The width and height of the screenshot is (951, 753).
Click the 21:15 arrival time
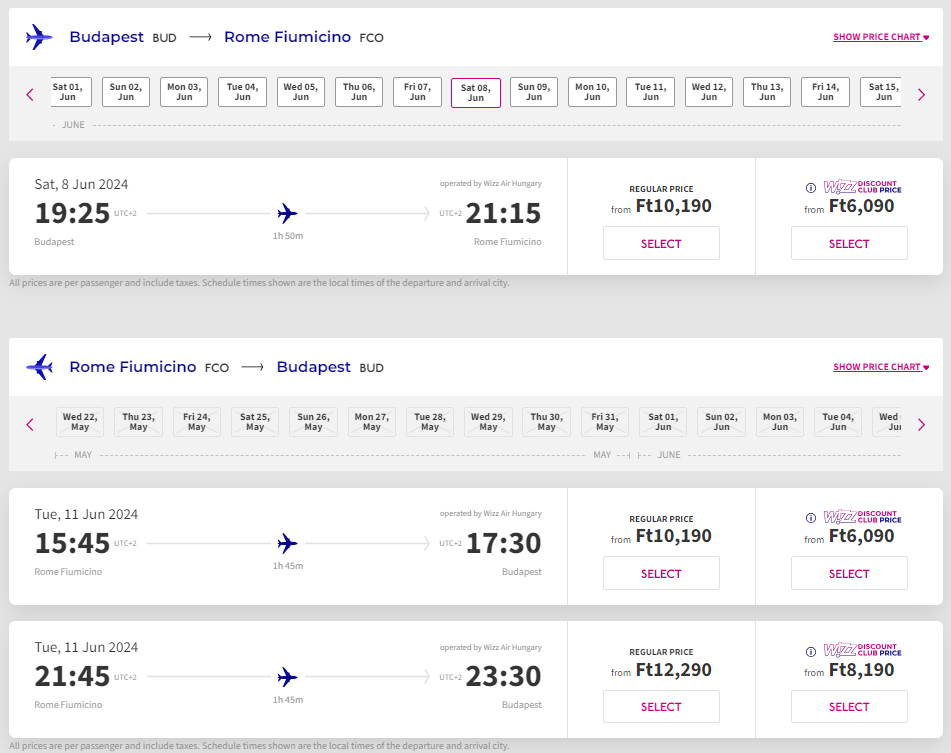tap(503, 213)
